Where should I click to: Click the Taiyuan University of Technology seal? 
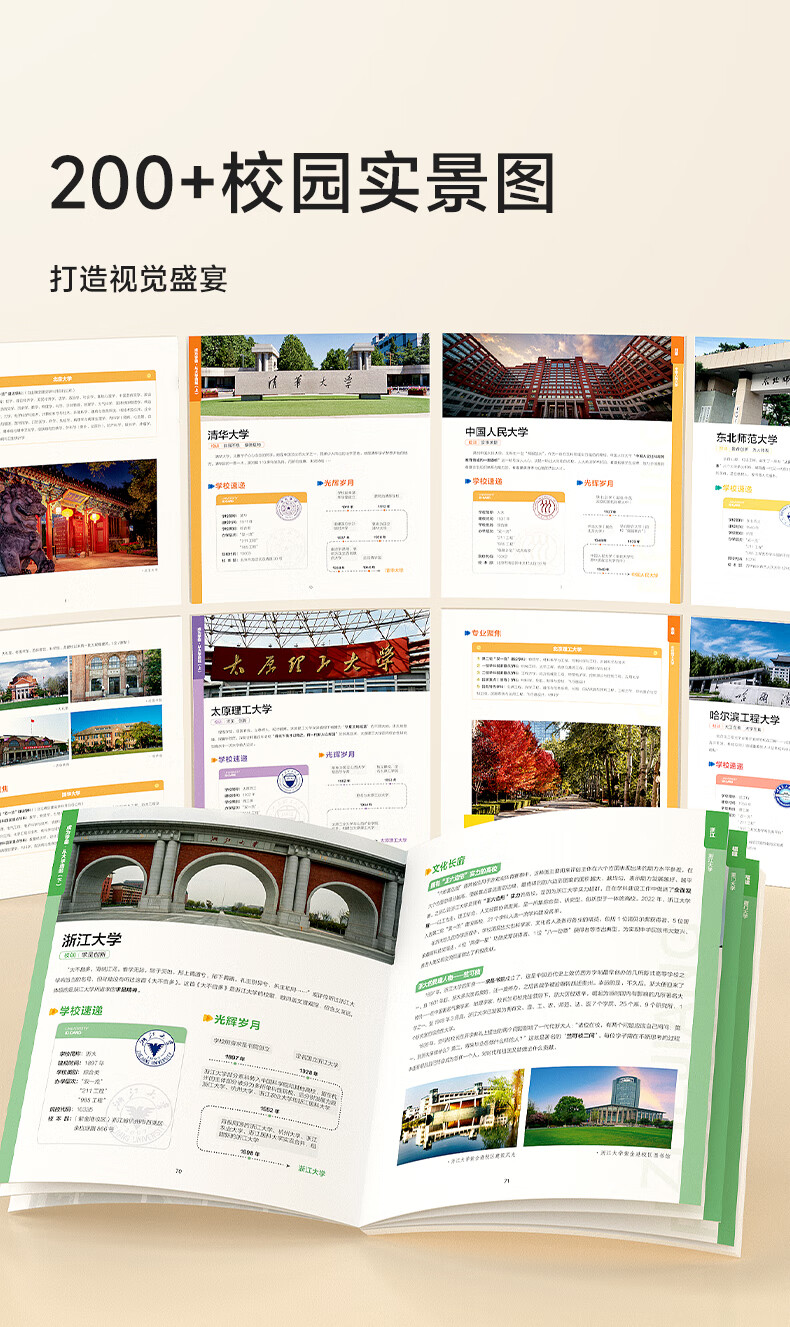292,783
